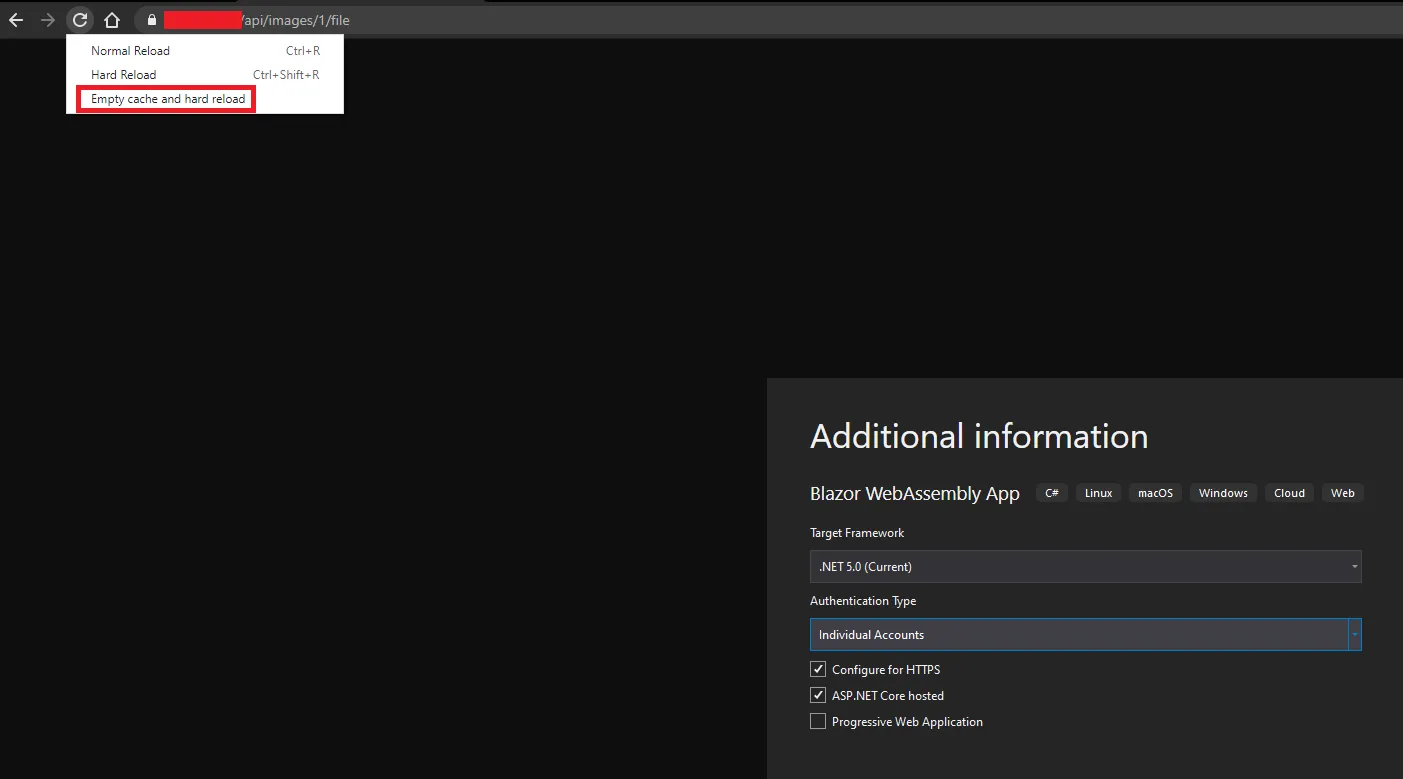The width and height of the screenshot is (1403, 779).
Task: Click the browser forward arrow icon
Action: (47, 20)
